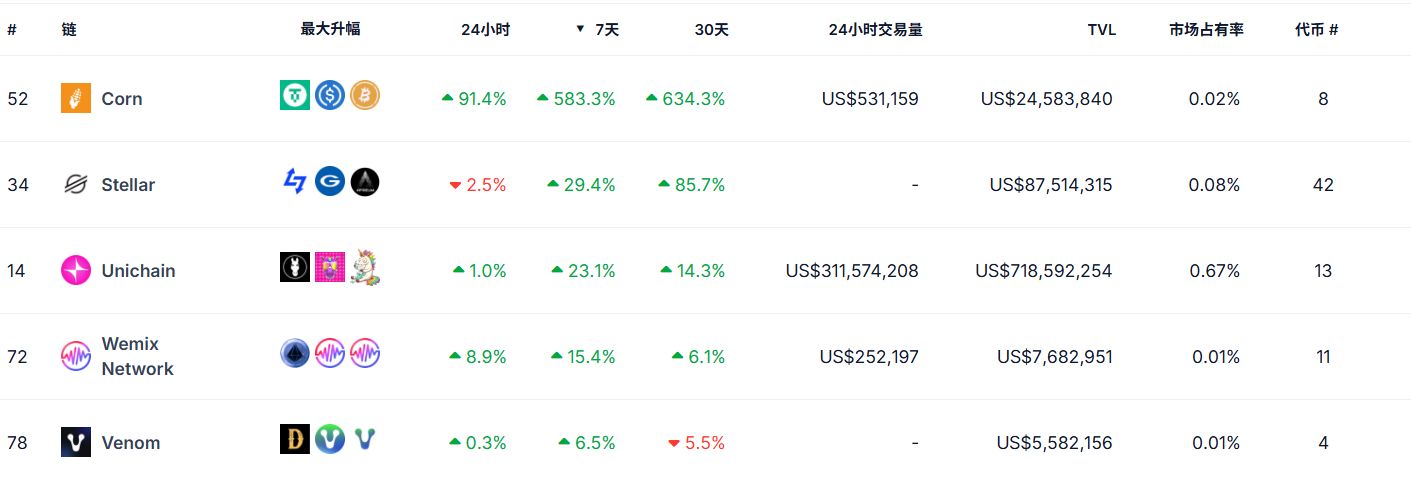Screen dimensions: 1411x482
Task: Click the orange Corn chain logo
Action: click(x=76, y=99)
